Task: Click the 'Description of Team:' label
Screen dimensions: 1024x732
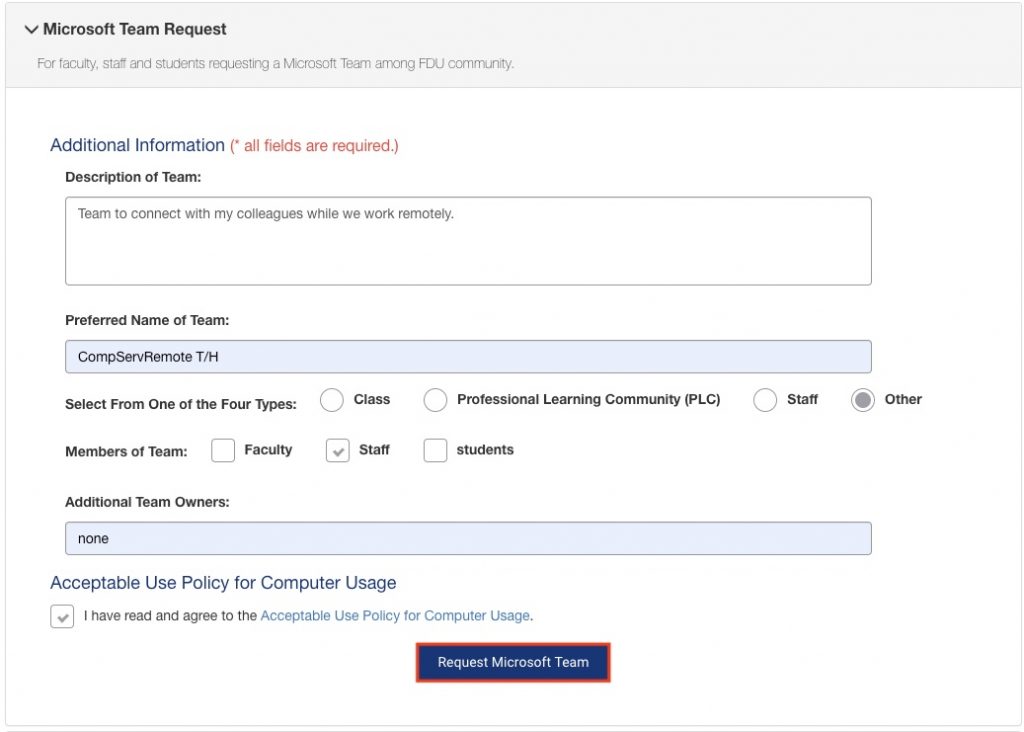Action: [133, 177]
